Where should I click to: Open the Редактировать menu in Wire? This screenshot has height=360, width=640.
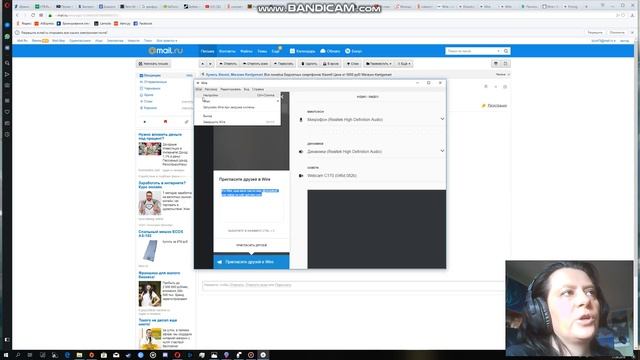(230, 89)
